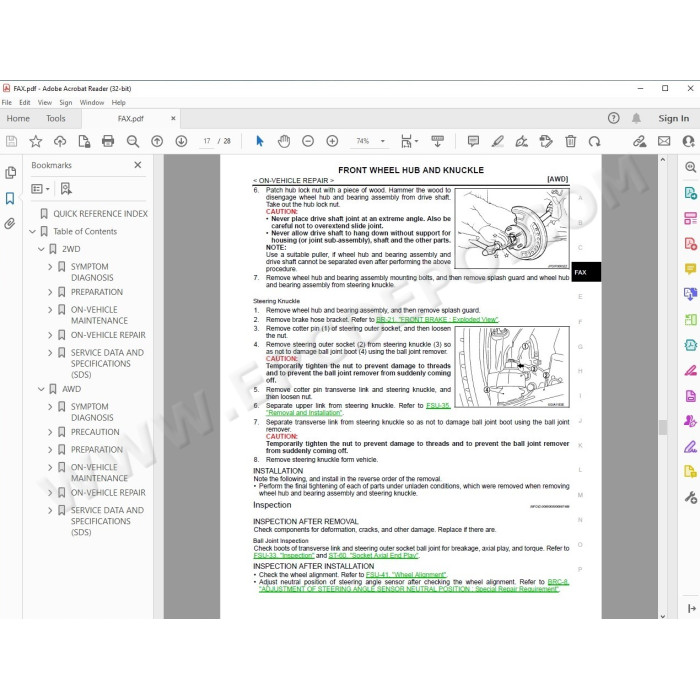The width and height of the screenshot is (700, 700).
Task: Open the FSU-33 Inspection link
Action: (x=283, y=555)
